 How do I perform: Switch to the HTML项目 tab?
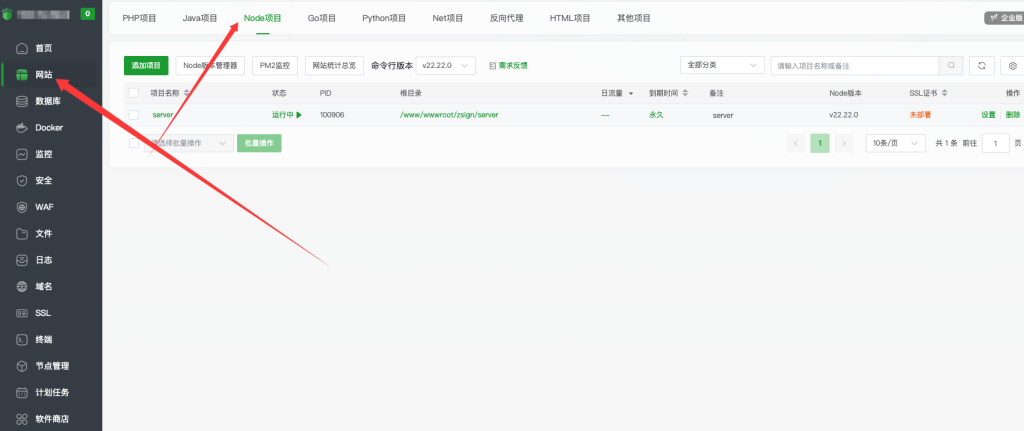pos(570,18)
